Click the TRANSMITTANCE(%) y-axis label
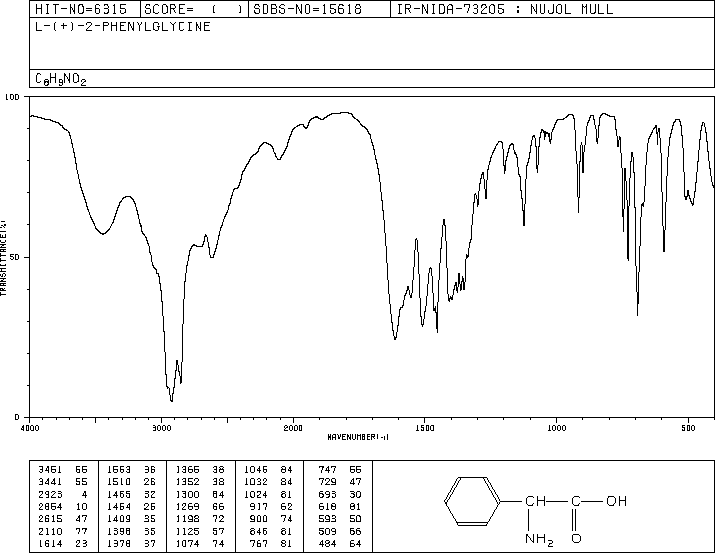This screenshot has height=553, width=715. 3,258
